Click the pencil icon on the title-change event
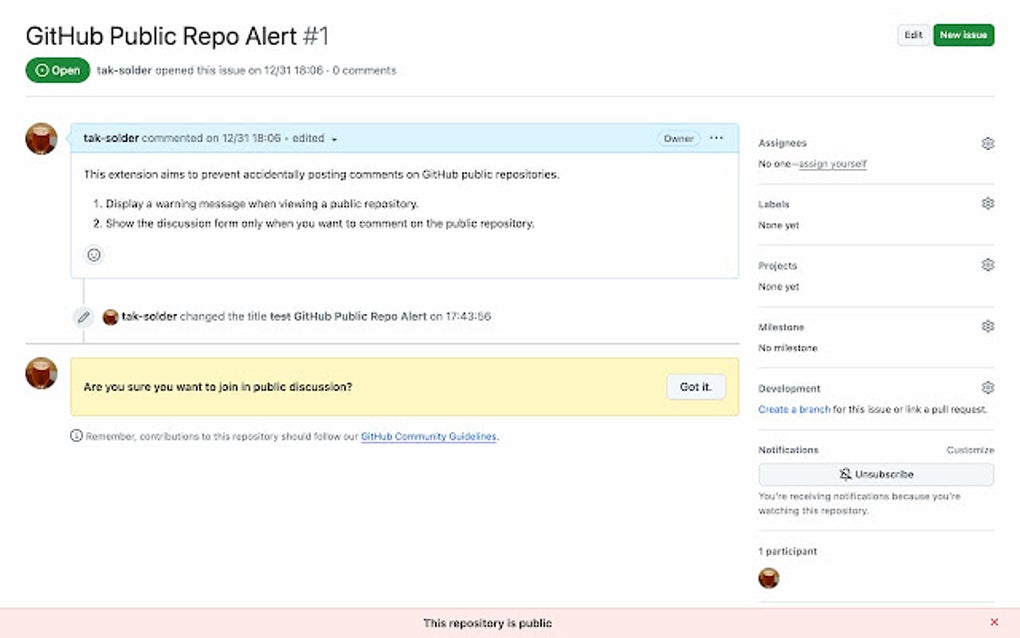Screen dimensions: 1020x638 point(83,316)
